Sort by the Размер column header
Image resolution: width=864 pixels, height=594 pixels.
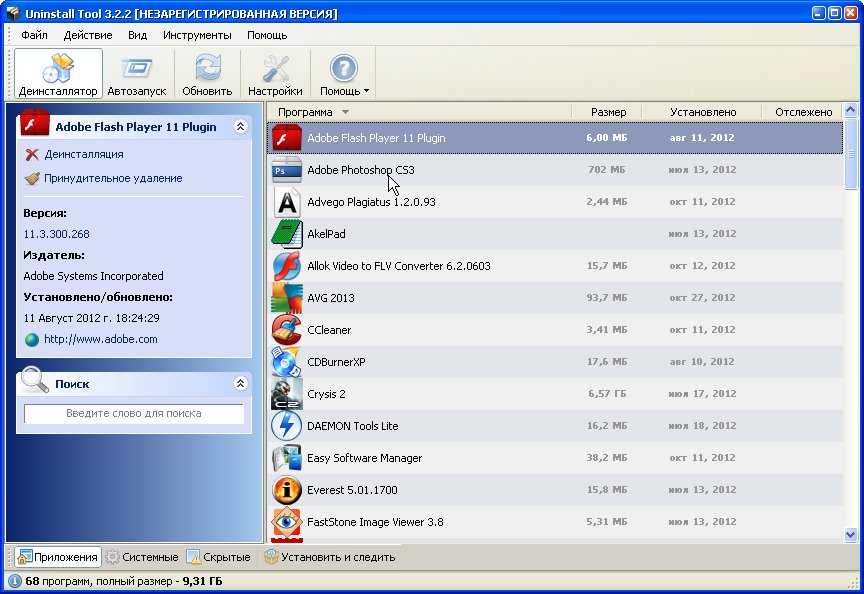point(607,112)
